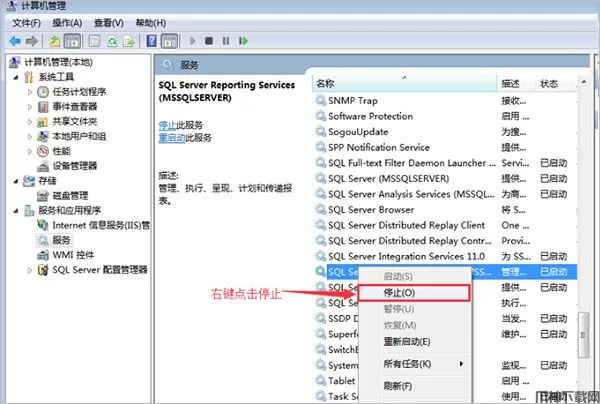Screen dimensions: 600x404
Task: Open the 查看(V) menu
Action: click(x=109, y=23)
